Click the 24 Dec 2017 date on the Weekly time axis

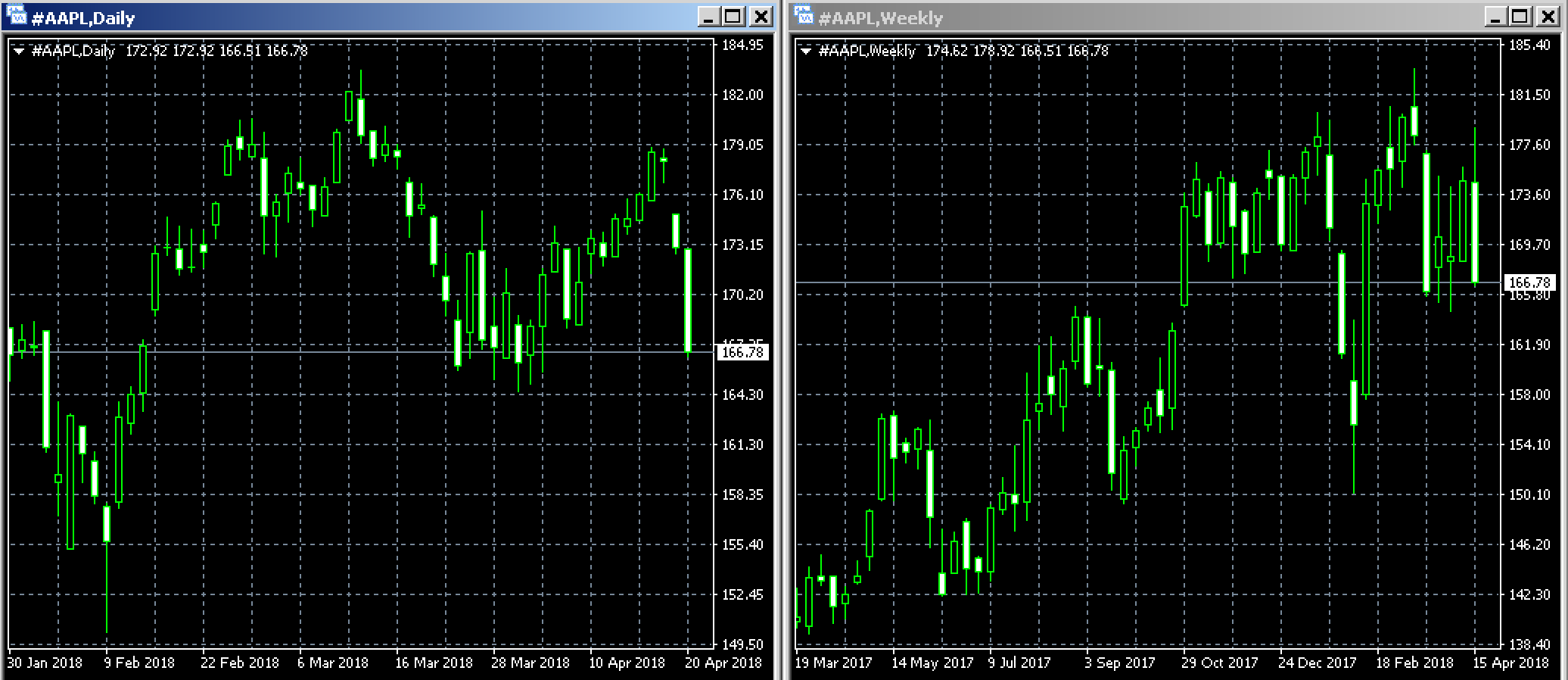(x=1317, y=663)
